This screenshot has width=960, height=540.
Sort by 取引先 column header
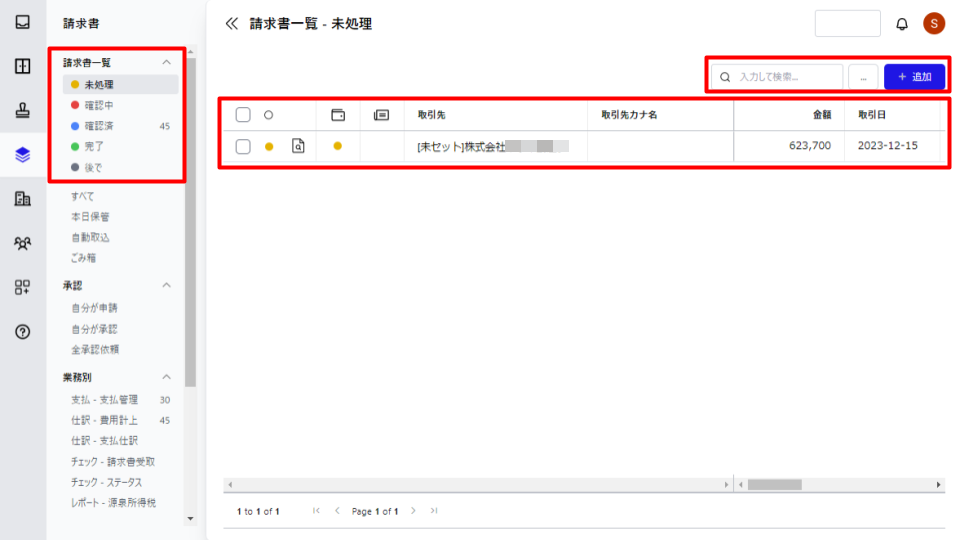(432, 114)
